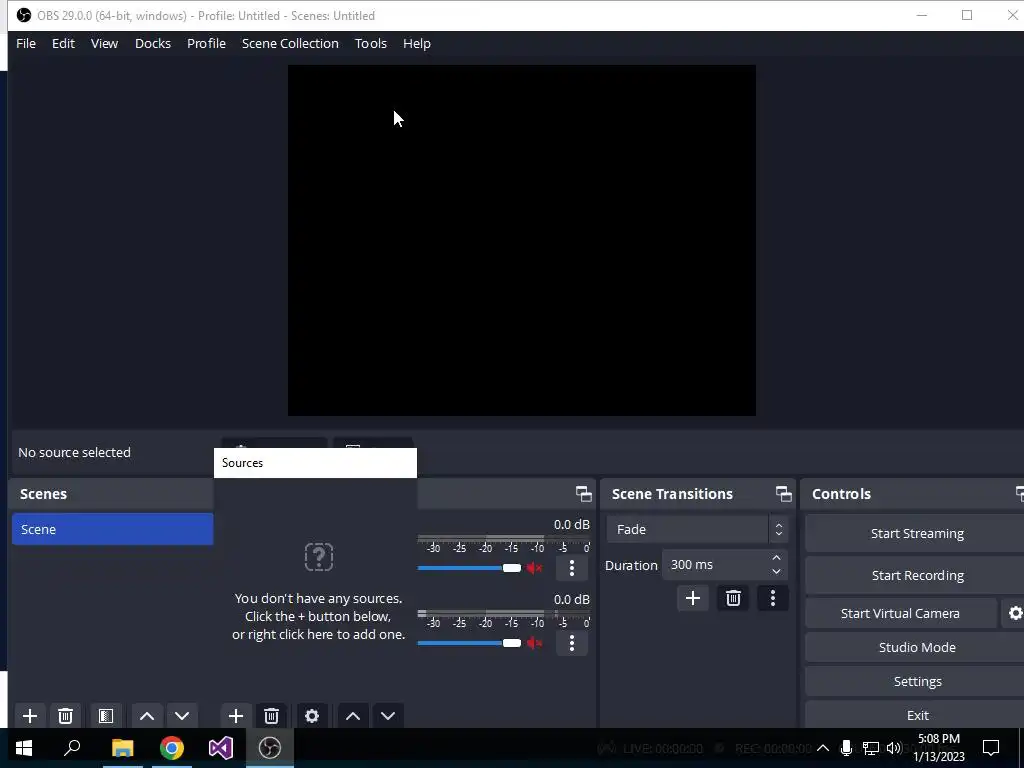This screenshot has width=1024, height=768.
Task: Click the empty sources help area
Action: [x=319, y=591]
